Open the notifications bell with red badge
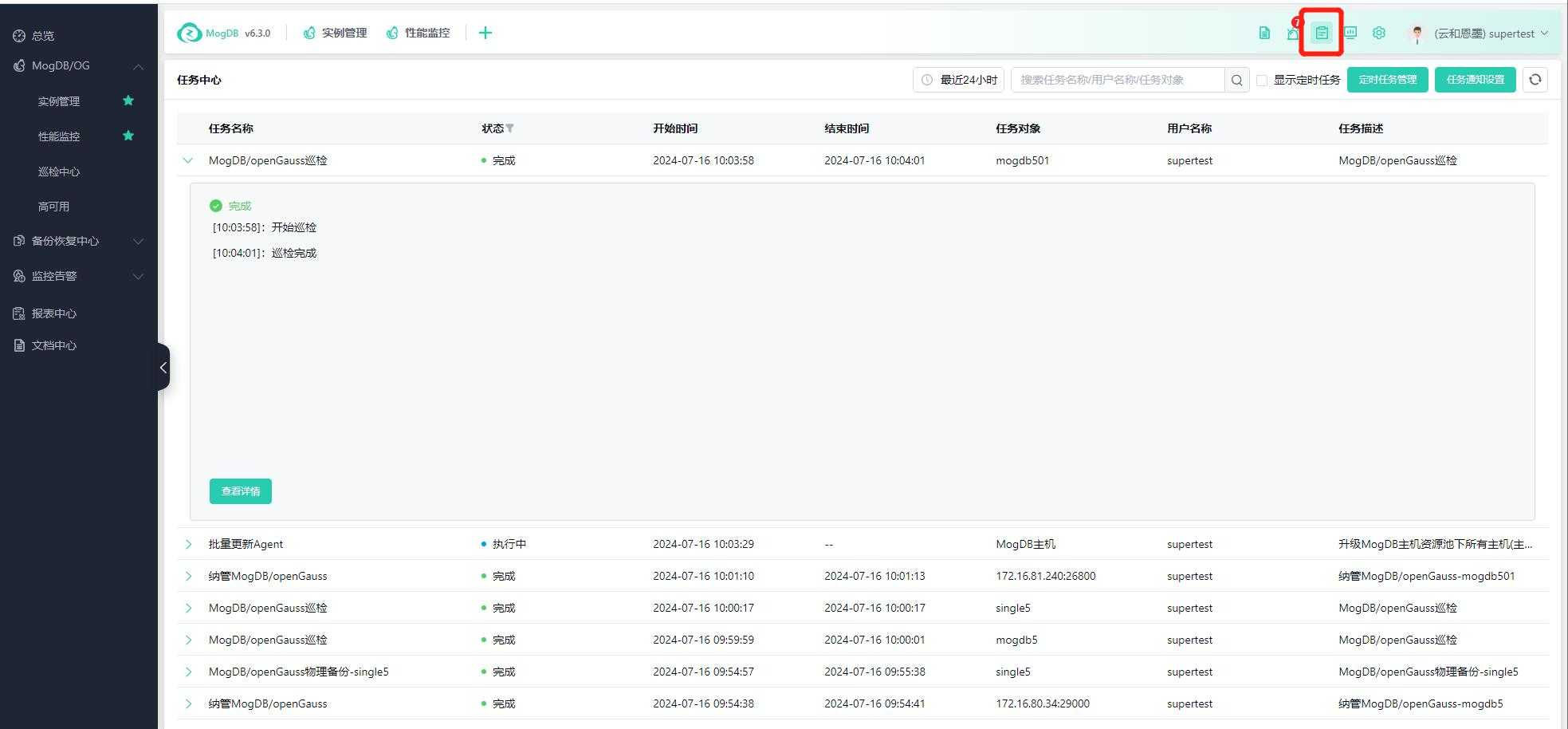This screenshot has height=729, width=1568. pos(1293,33)
